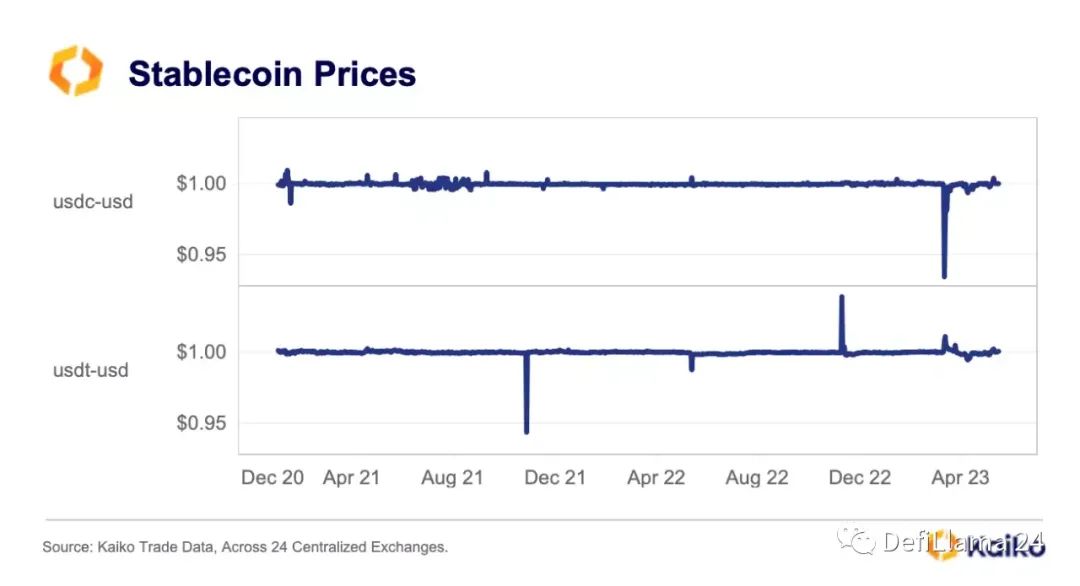The width and height of the screenshot is (1080, 586).
Task: Select the usdc-usd series label
Action: (93, 202)
